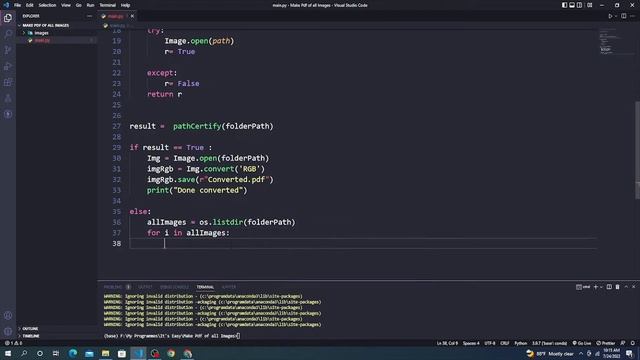Show errors and warnings count in the status bar

click(x=13, y=343)
